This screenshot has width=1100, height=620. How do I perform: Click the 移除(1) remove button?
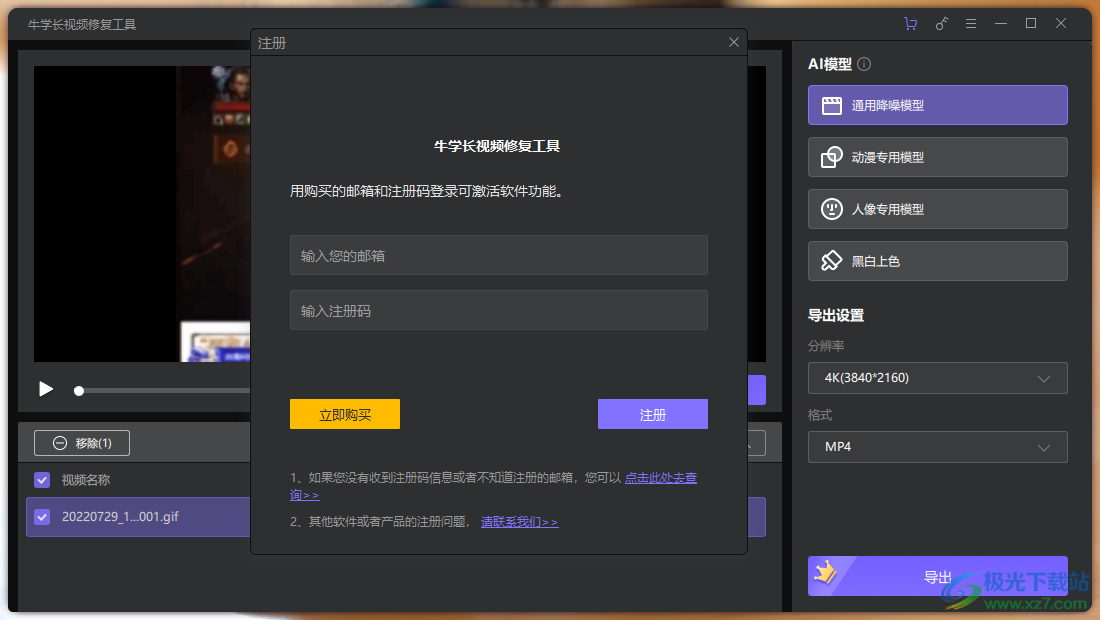click(x=82, y=443)
